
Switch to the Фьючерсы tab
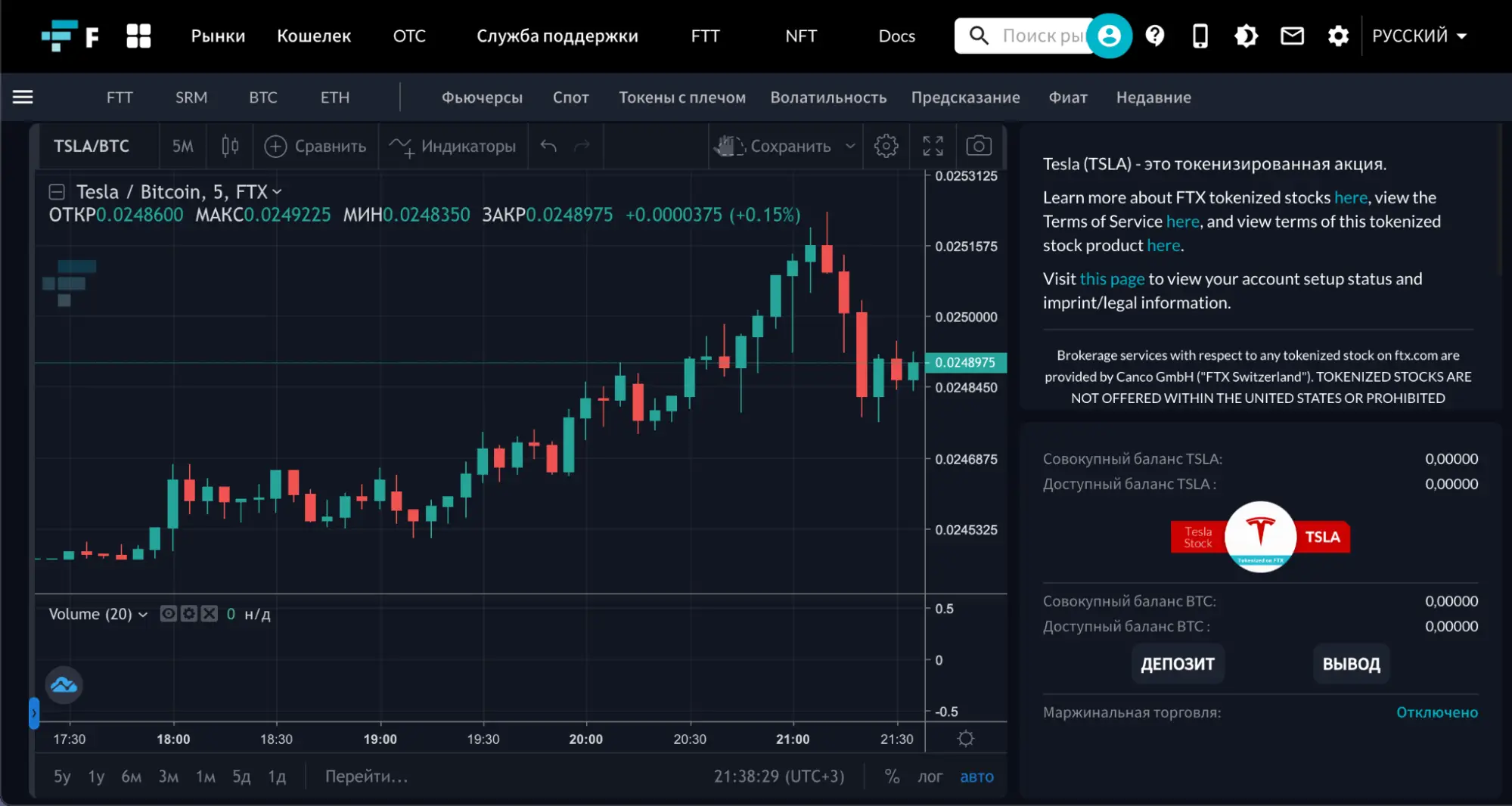pyautogui.click(x=482, y=98)
